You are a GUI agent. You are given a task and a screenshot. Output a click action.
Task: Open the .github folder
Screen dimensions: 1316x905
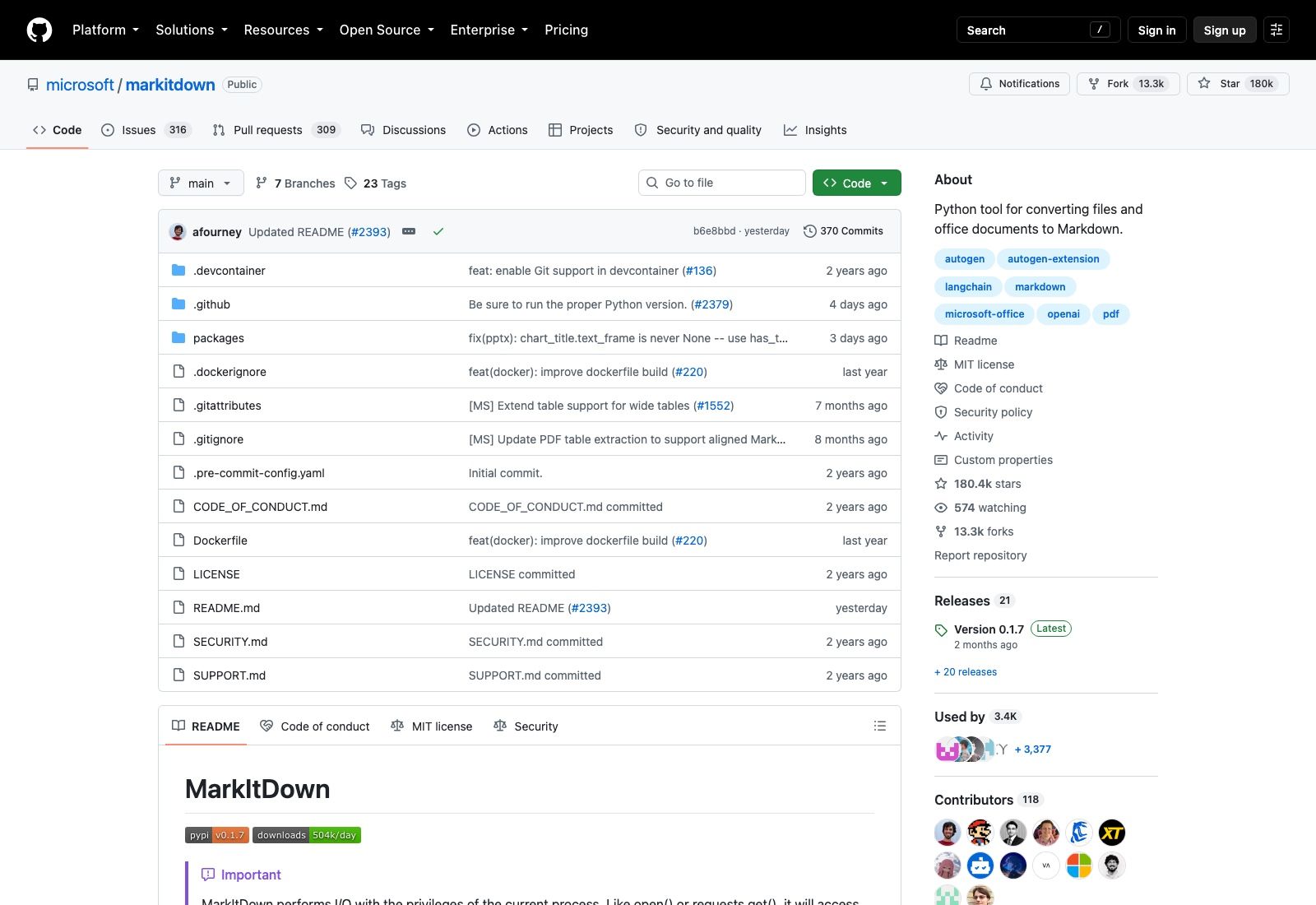pos(211,304)
